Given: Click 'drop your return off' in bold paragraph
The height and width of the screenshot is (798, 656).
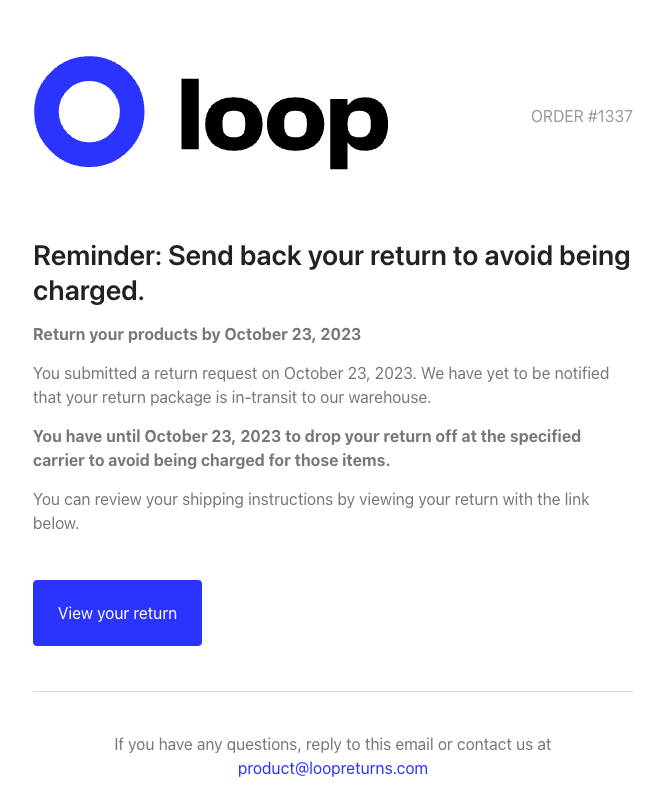Looking at the screenshot, I should [380, 437].
